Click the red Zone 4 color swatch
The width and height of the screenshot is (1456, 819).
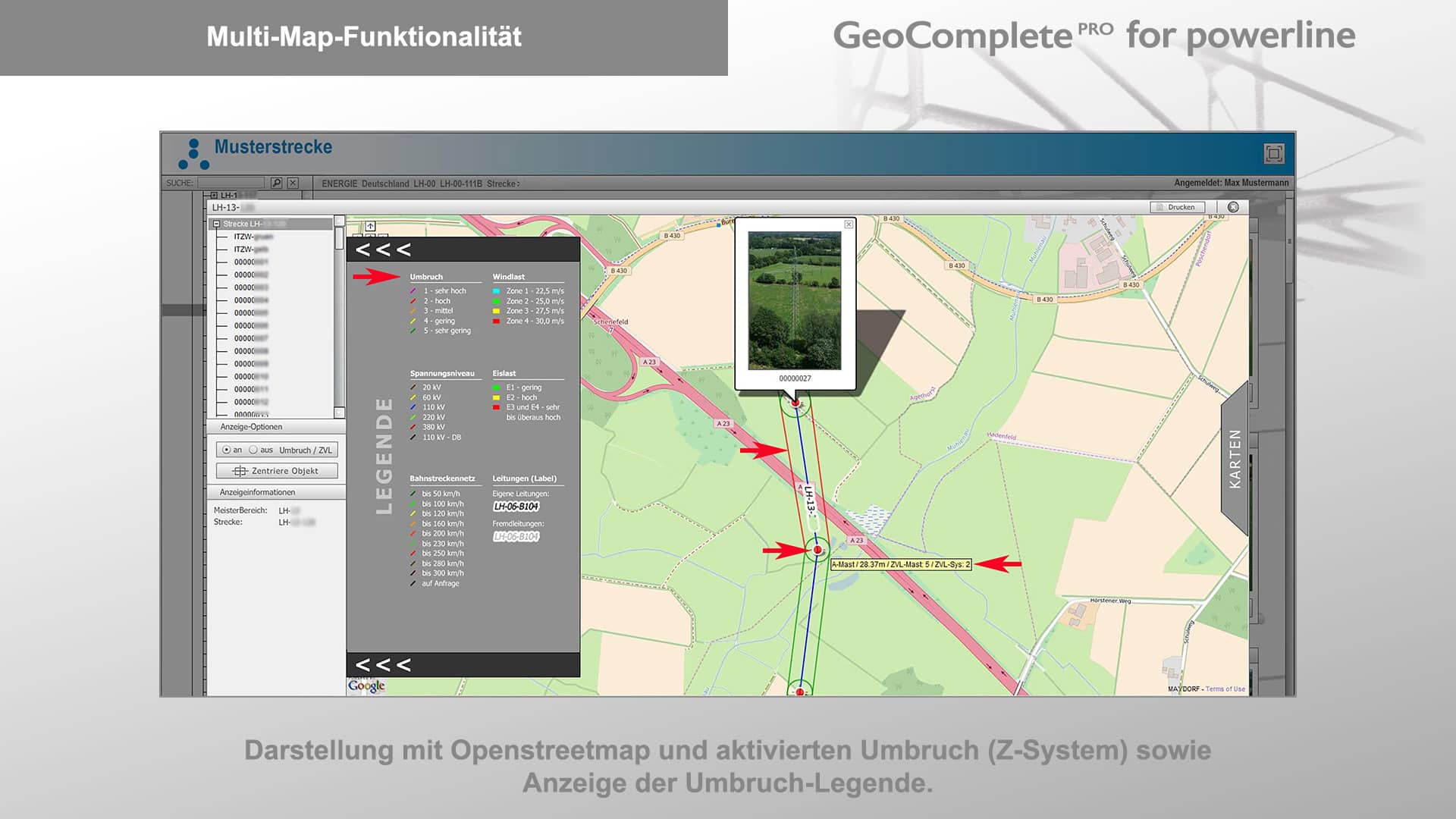coord(496,321)
